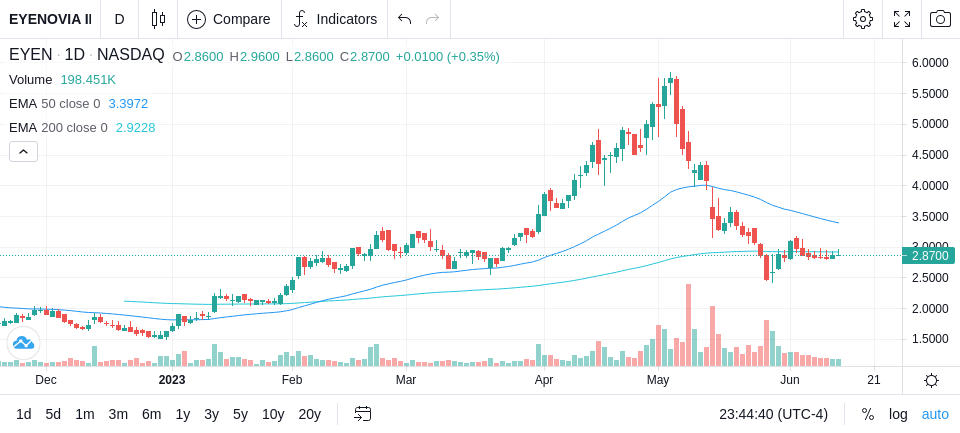Select the 1d time range
960x433 pixels.
click(23, 414)
